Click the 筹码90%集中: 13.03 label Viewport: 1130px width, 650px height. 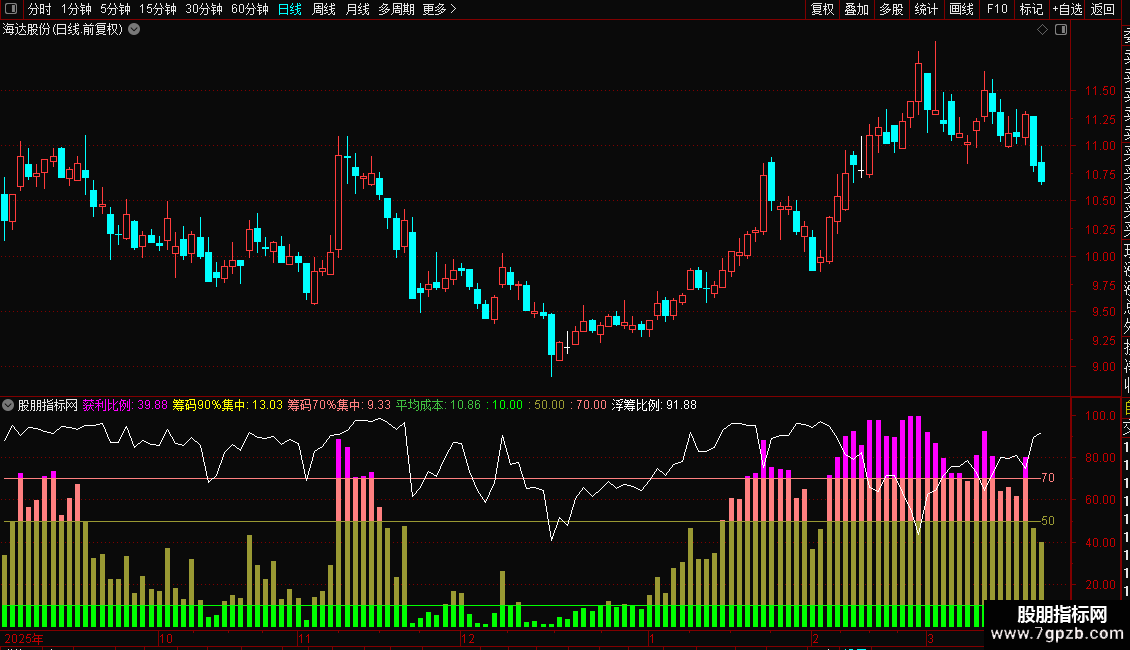228,405
